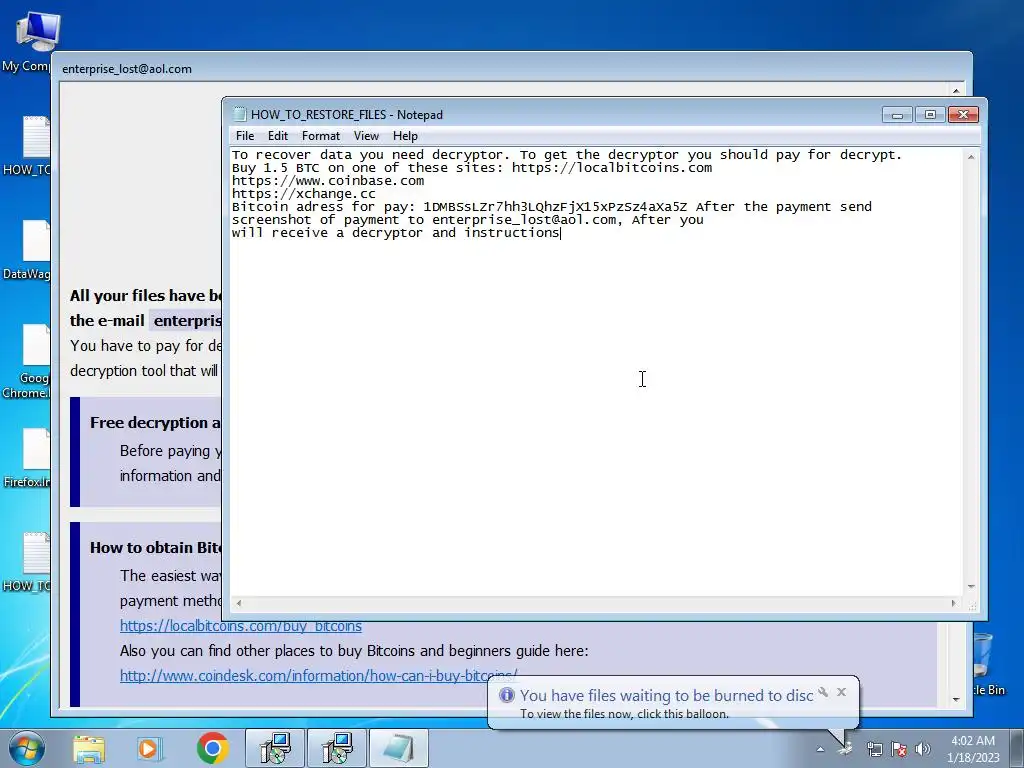The height and width of the screenshot is (768, 1024).
Task: Click the network tray icon
Action: pos(874,749)
